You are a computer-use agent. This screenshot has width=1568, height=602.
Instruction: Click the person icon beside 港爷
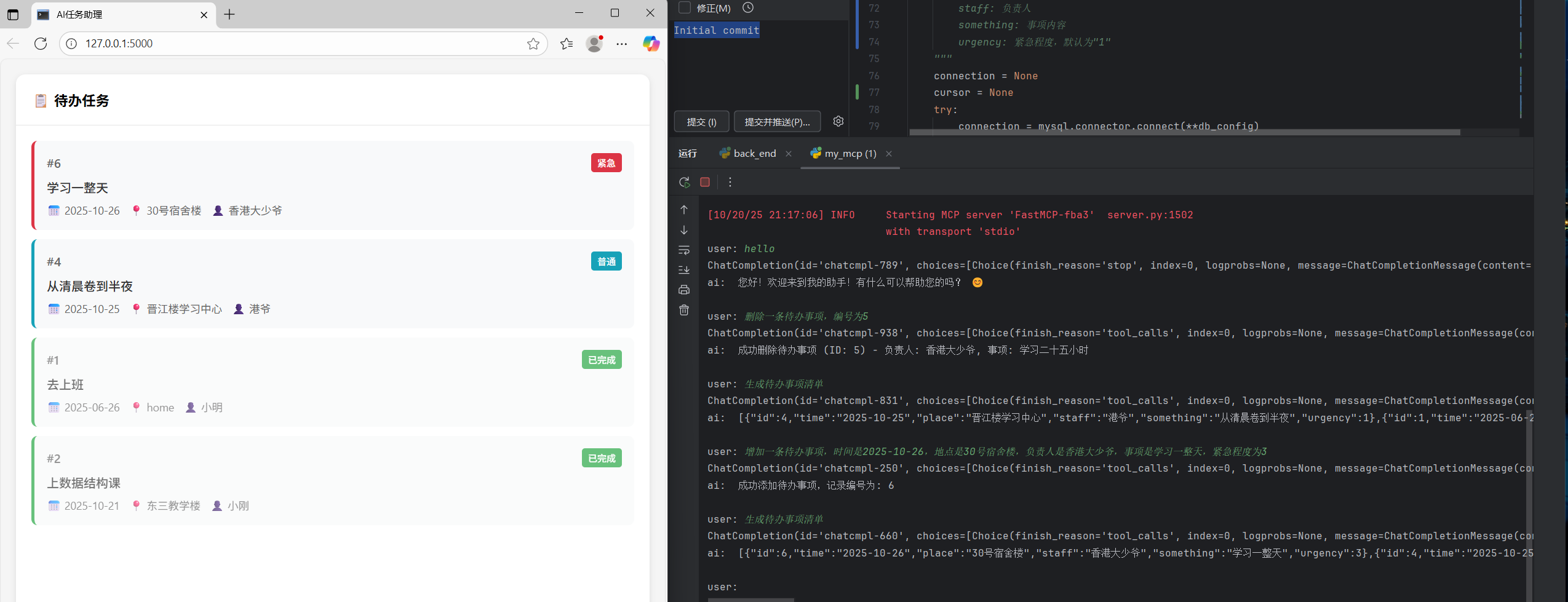point(239,309)
